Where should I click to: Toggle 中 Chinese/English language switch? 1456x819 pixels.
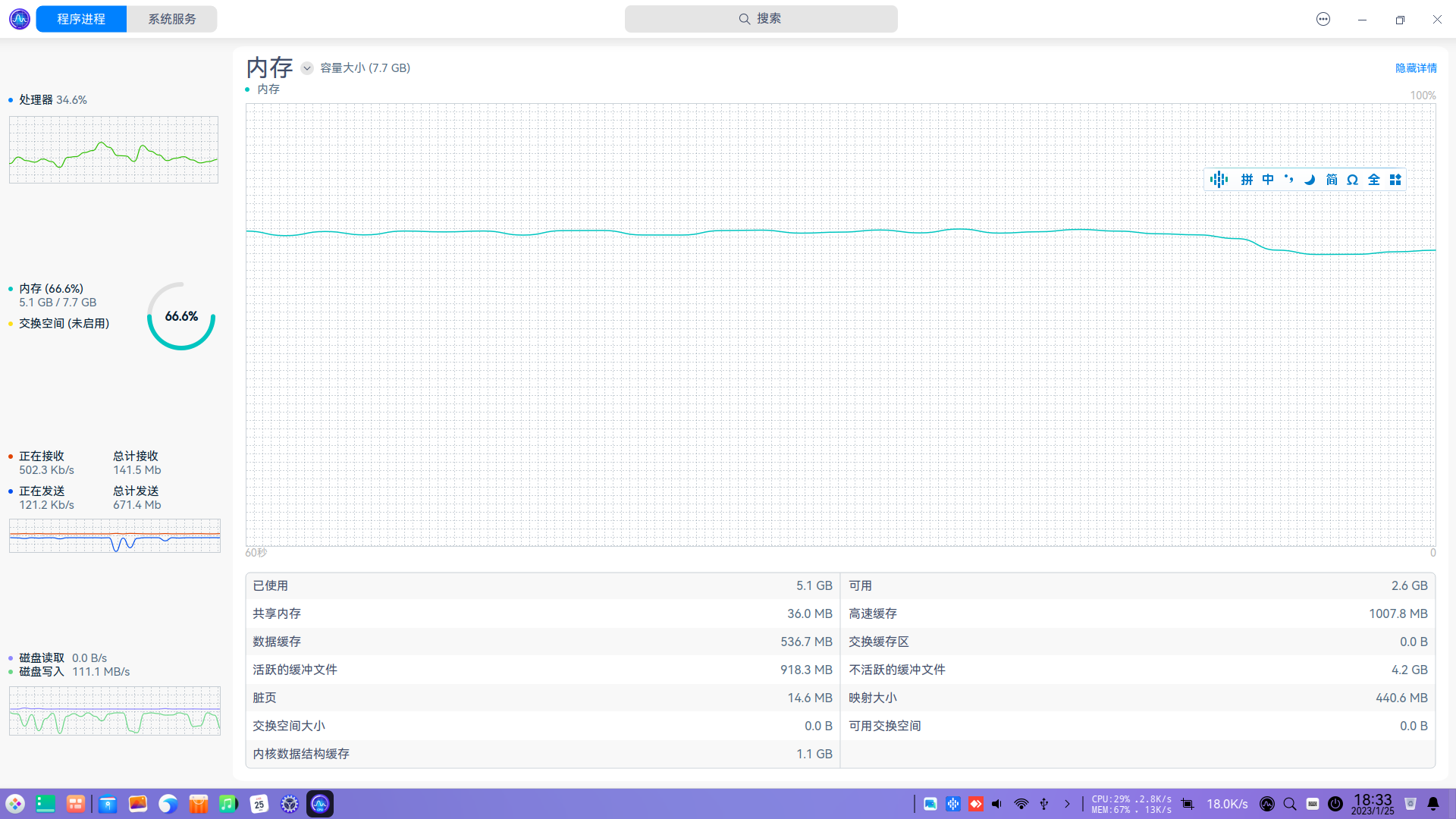point(1268,180)
